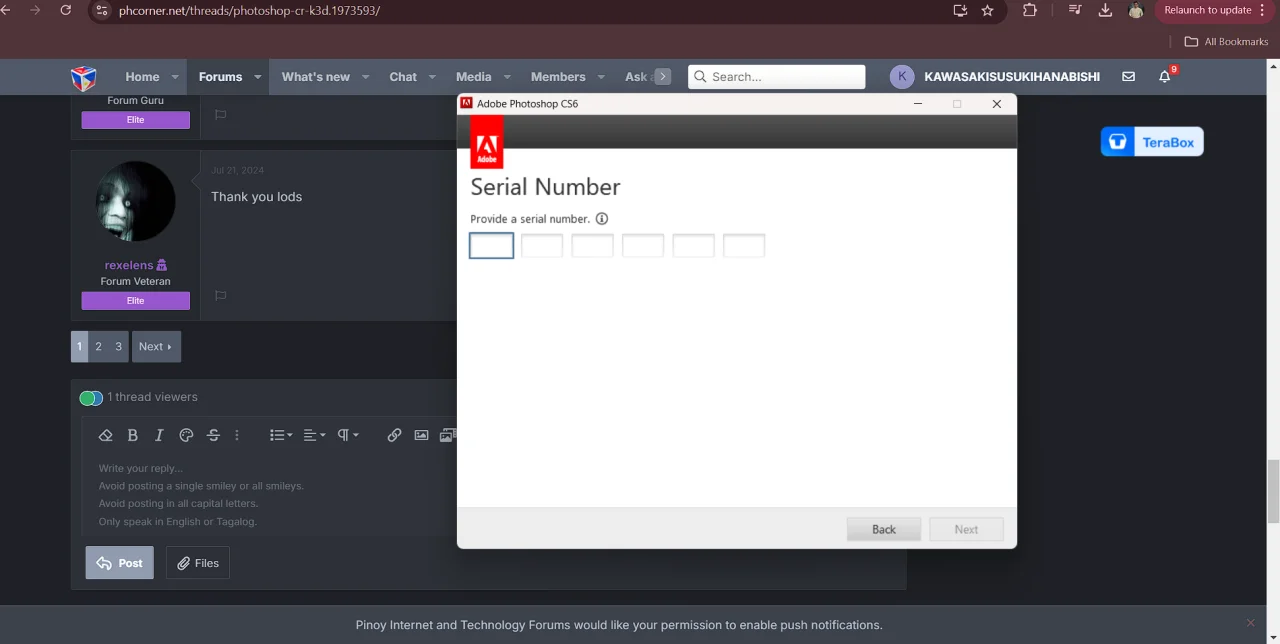This screenshot has height=644, width=1280.
Task: View site information icon in address bar
Action: [x=101, y=10]
